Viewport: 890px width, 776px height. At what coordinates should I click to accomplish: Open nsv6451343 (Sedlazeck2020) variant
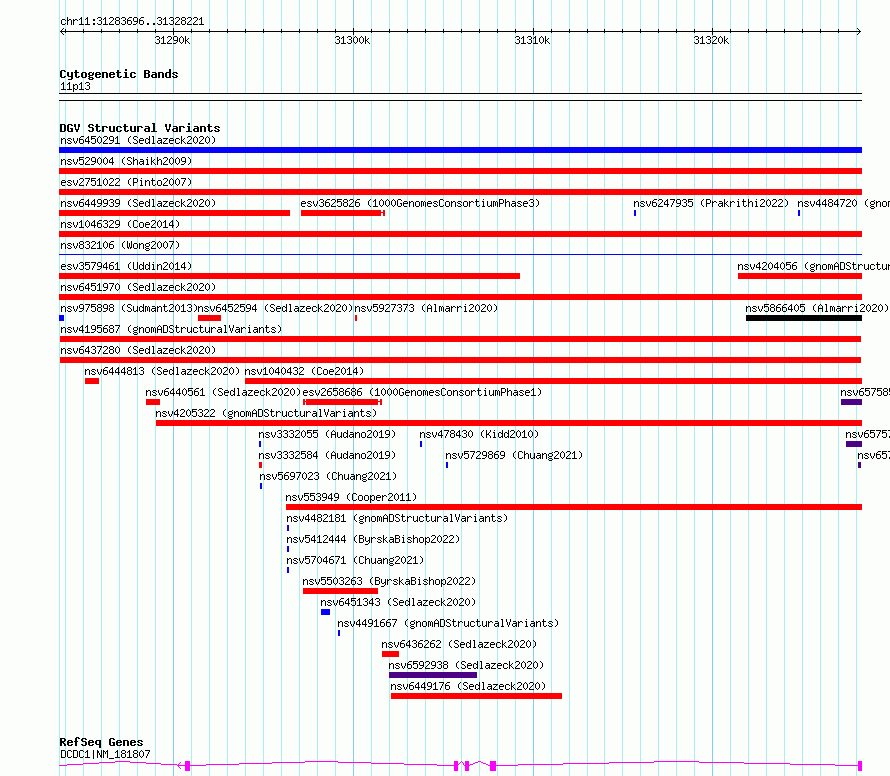398,602
